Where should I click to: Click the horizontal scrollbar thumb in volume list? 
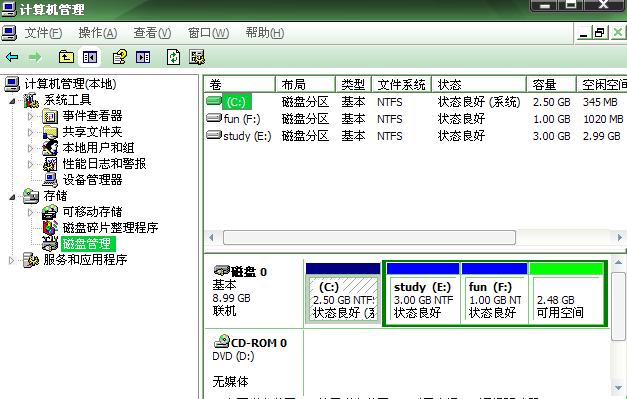click(369, 237)
